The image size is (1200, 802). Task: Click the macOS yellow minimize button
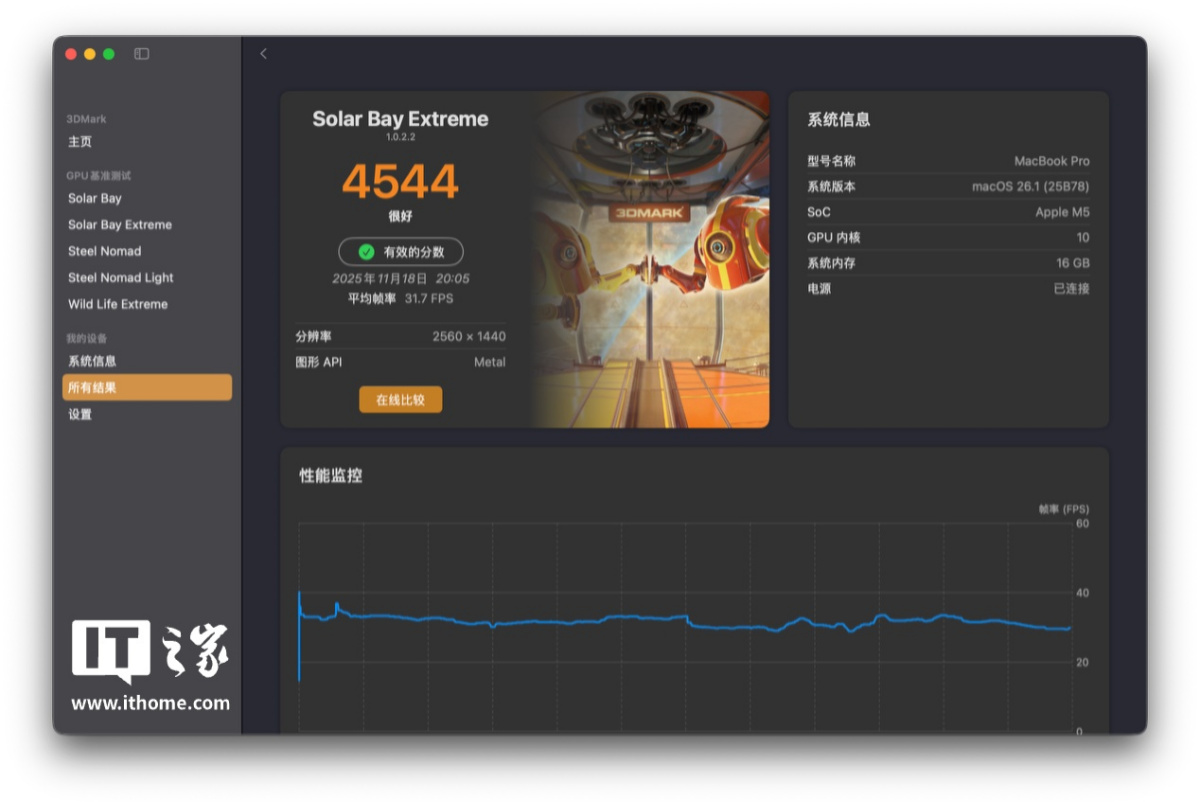click(x=90, y=54)
